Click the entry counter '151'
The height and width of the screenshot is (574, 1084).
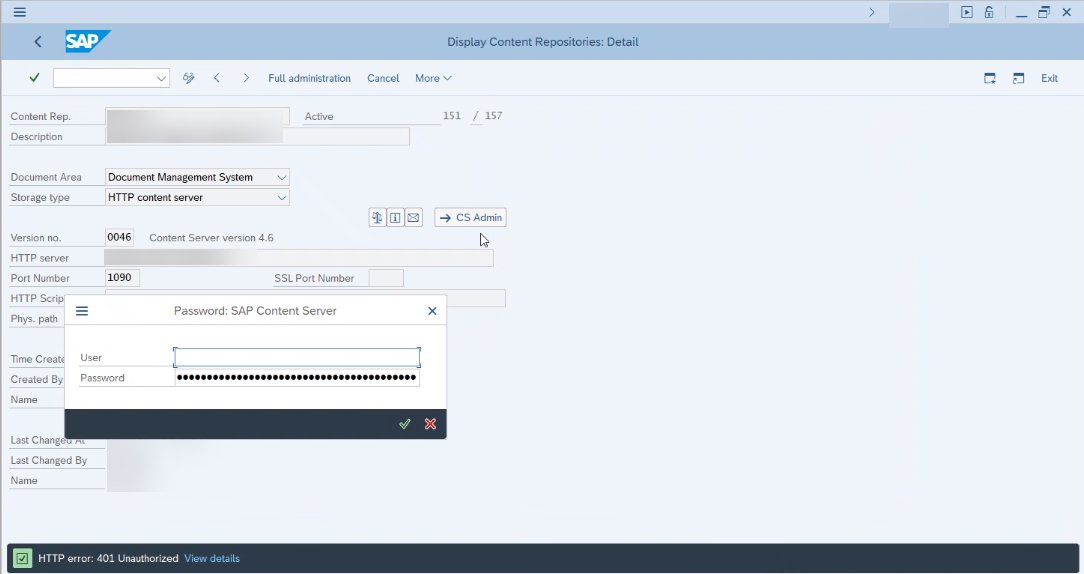pos(451,115)
